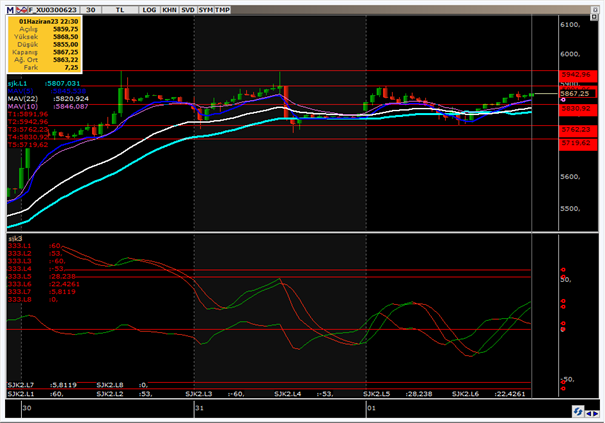Image resolution: width=605 pixels, height=423 pixels.
Task: Select the 5830,92 red price level label
Action: point(578,109)
